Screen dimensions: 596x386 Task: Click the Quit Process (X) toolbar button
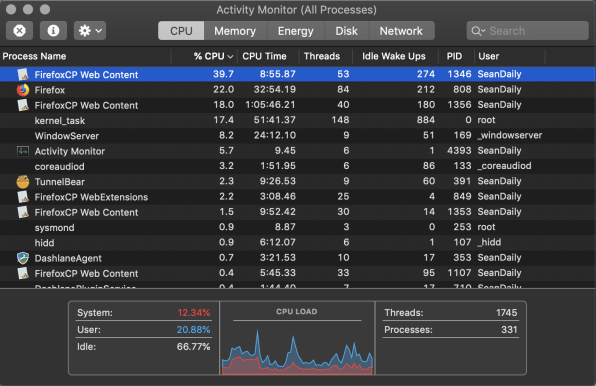(x=19, y=30)
